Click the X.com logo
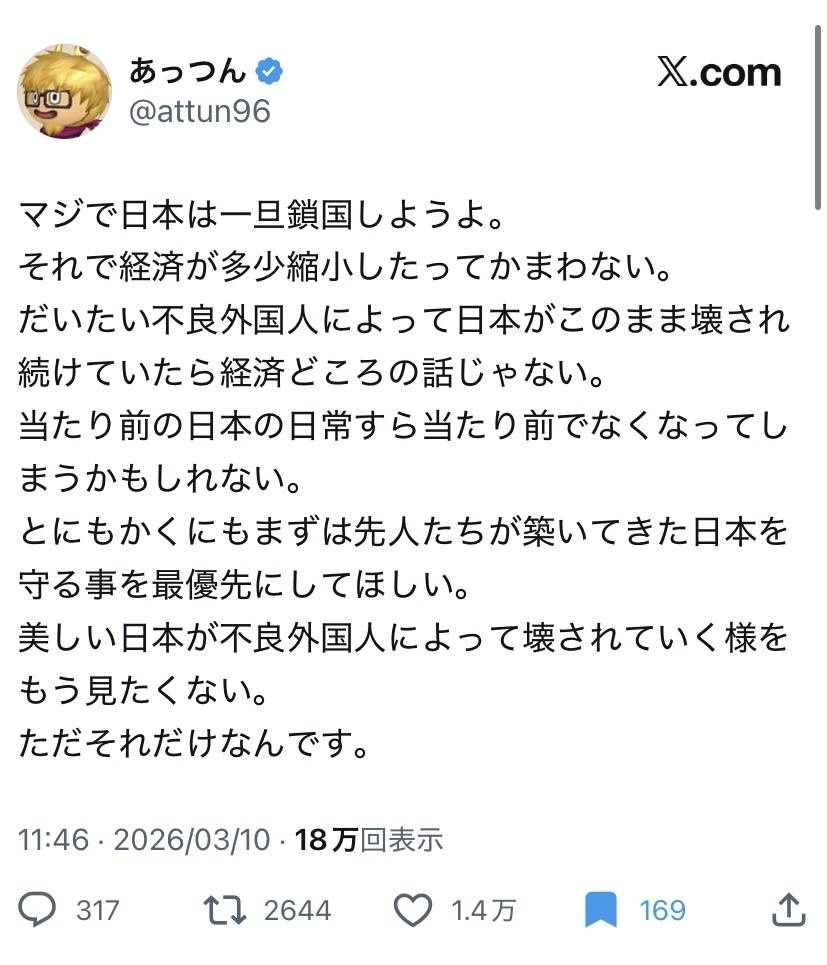This screenshot has width=827, height=965. tap(718, 72)
